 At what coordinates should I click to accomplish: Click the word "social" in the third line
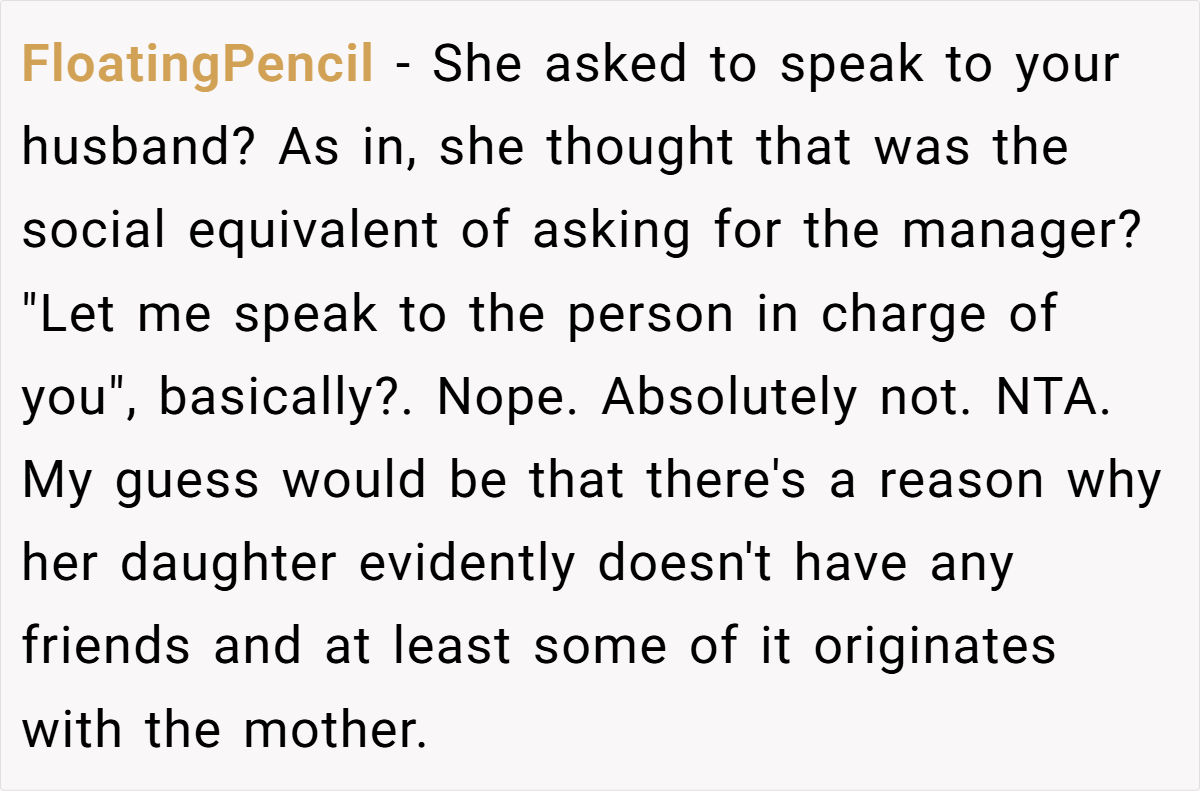[95, 232]
